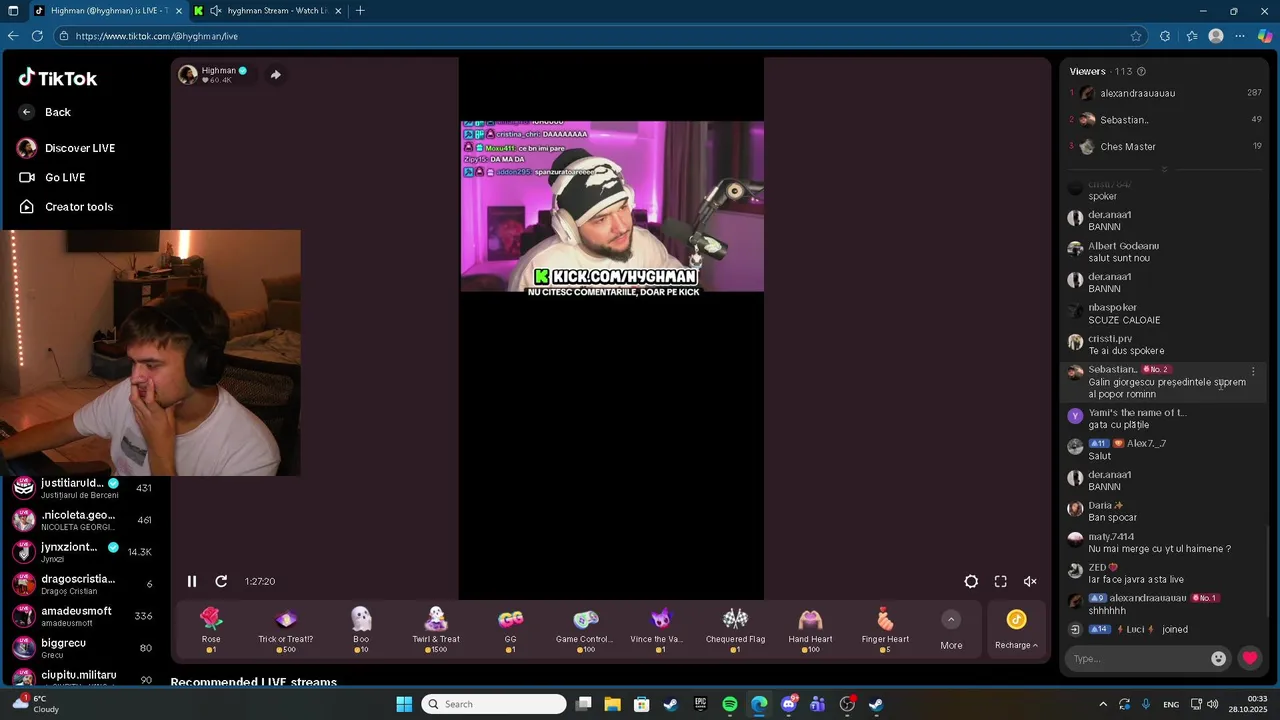The width and height of the screenshot is (1280, 720).
Task: Open the Recharge coins menu
Action: (x=1016, y=630)
